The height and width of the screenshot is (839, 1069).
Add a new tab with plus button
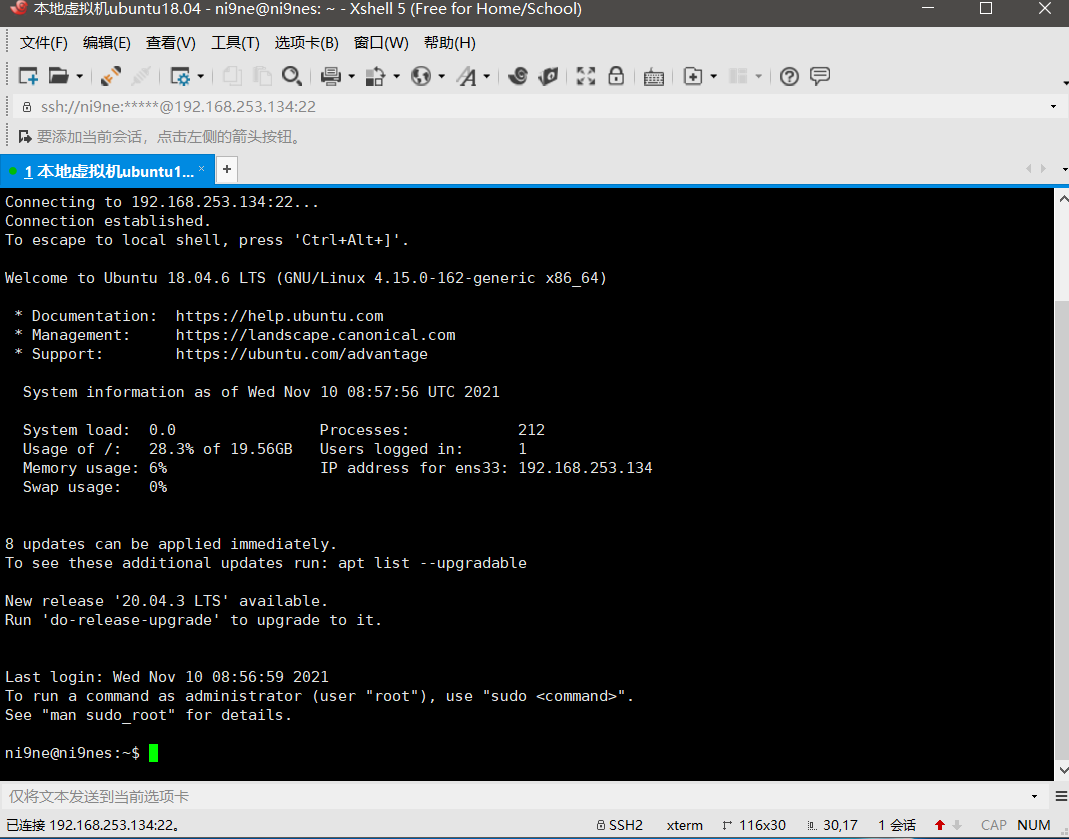click(227, 170)
